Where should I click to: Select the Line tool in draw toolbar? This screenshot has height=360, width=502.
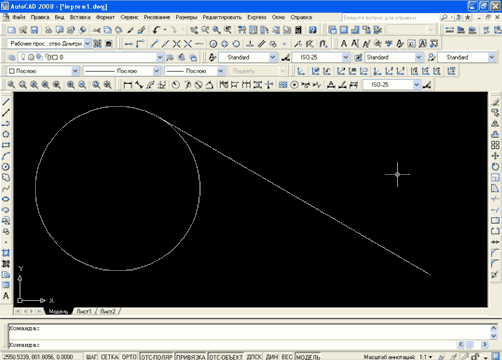(6, 102)
